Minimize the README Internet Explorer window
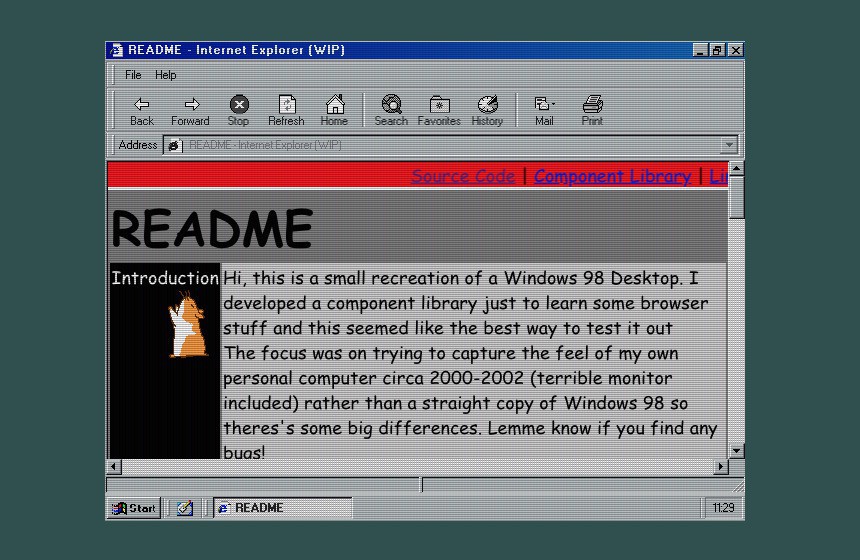860x560 pixels. tap(699, 50)
